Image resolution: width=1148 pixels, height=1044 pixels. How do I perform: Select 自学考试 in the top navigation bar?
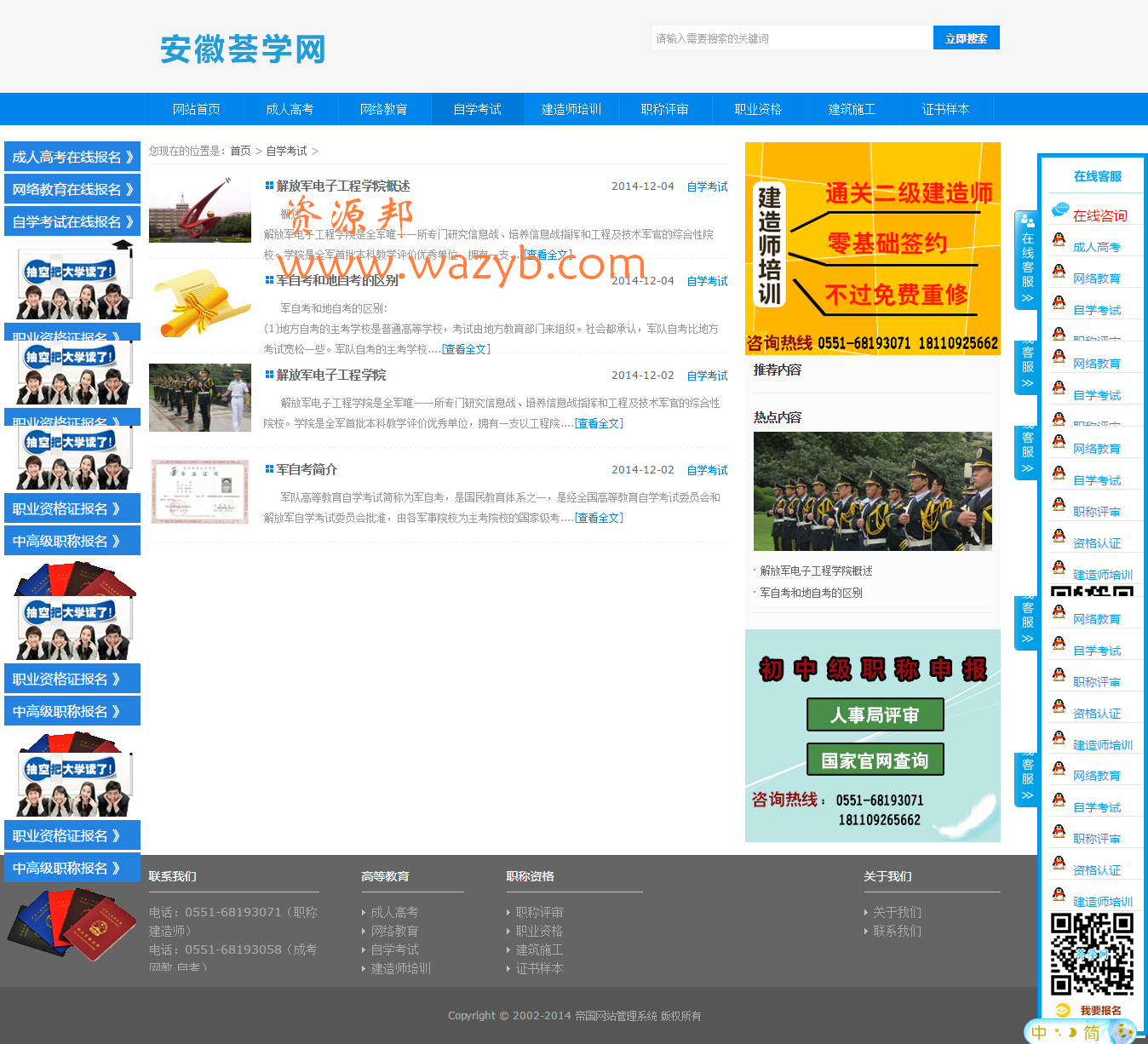coord(478,109)
